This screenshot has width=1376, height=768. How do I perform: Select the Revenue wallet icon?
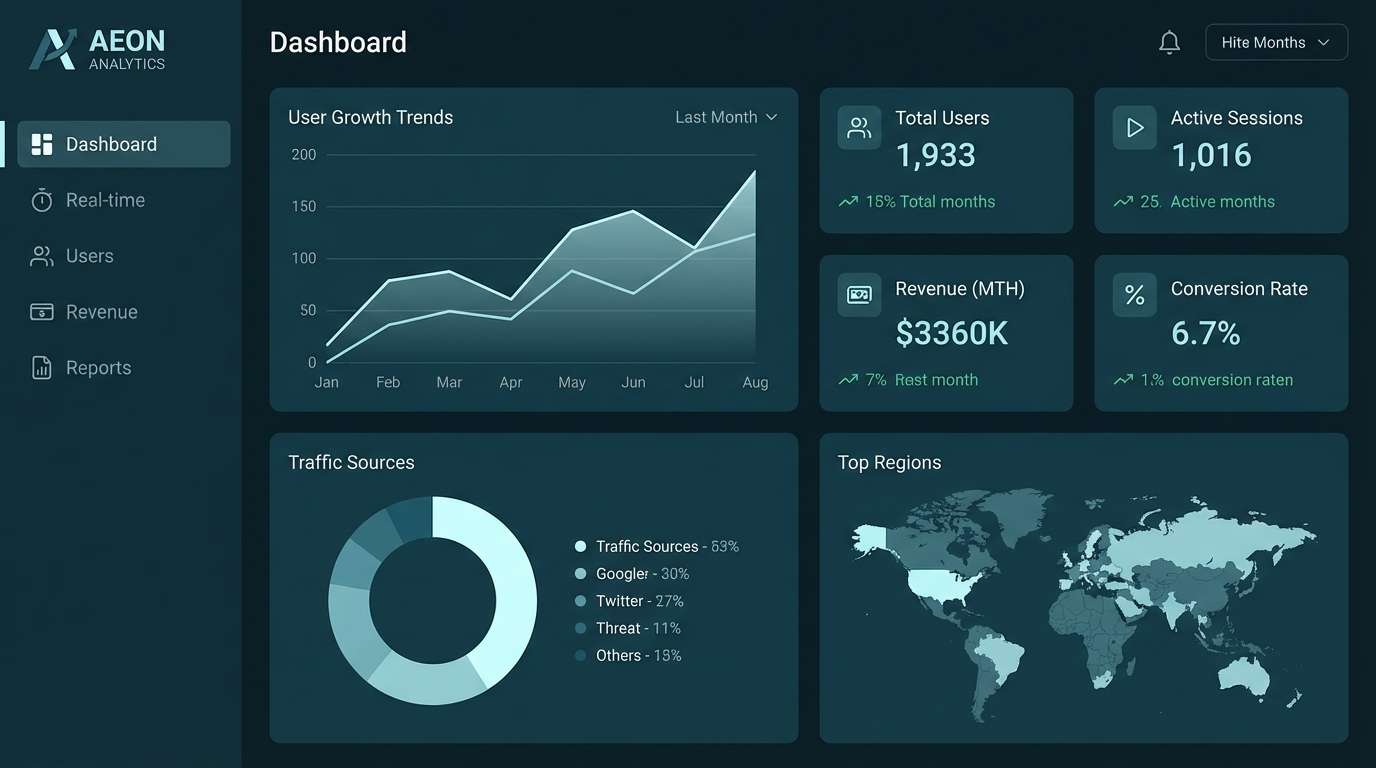pyautogui.click(x=41, y=311)
